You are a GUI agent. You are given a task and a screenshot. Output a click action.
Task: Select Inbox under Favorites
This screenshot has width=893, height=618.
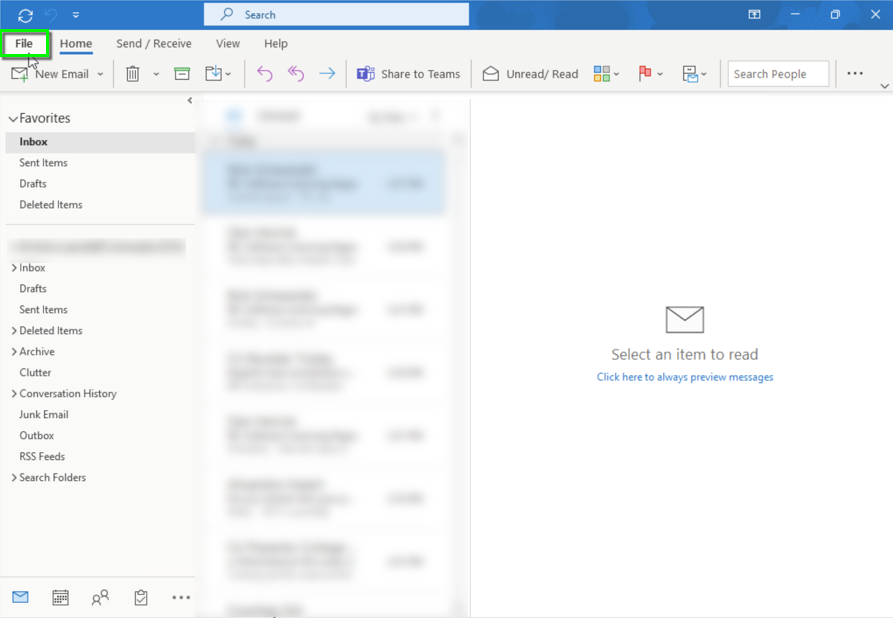(x=100, y=142)
